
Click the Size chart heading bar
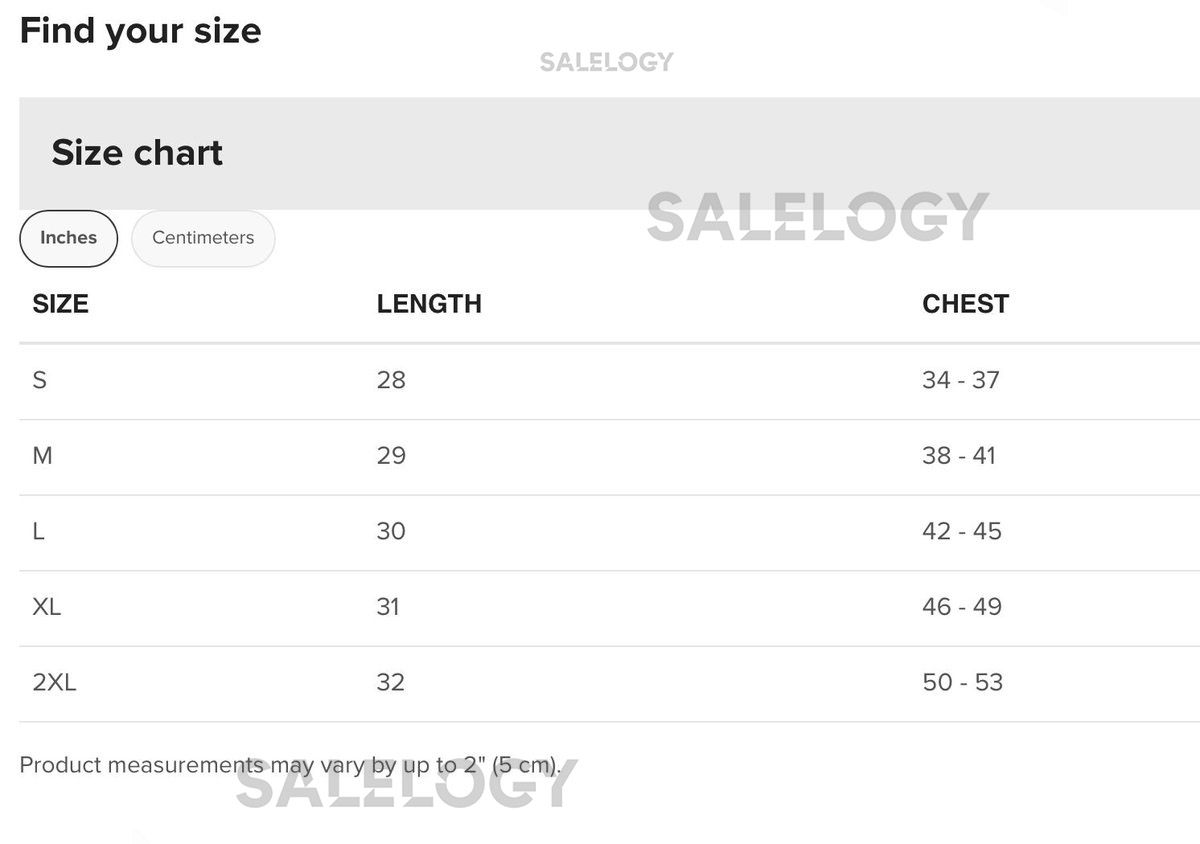point(137,153)
